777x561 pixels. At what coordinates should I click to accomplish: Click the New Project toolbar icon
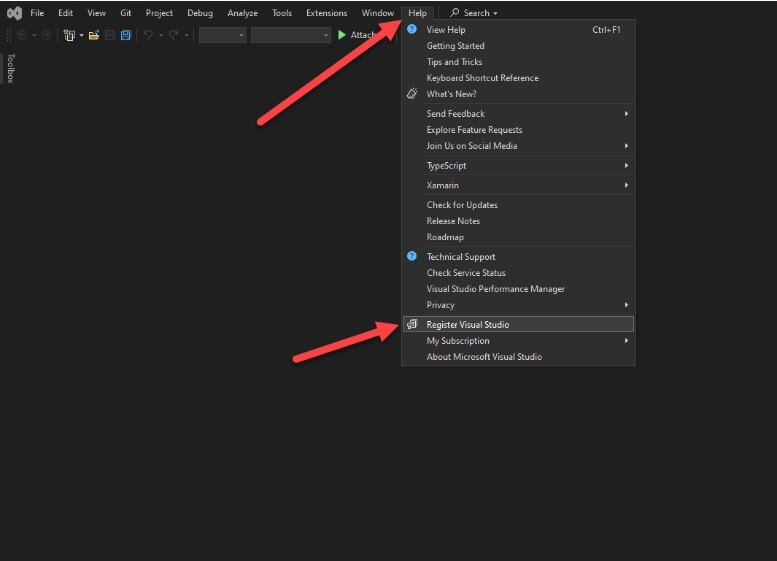(x=69, y=35)
